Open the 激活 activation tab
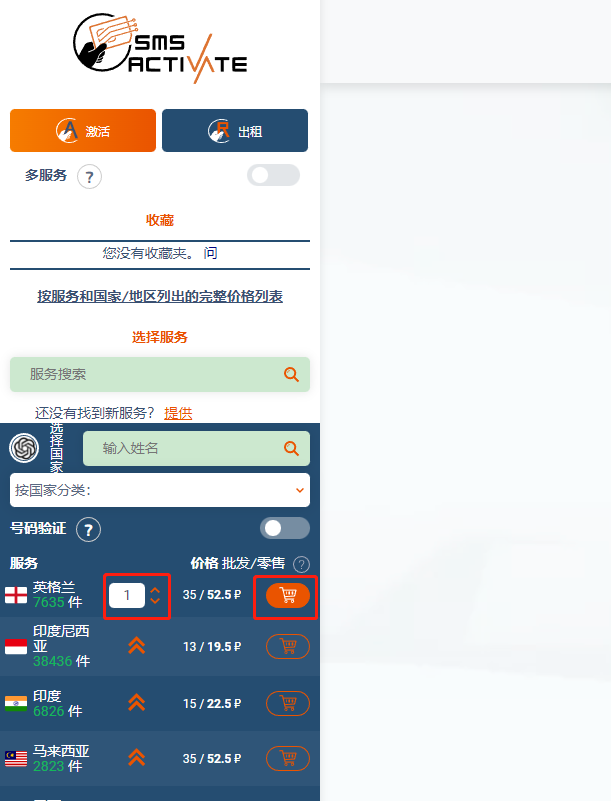Image resolution: width=611 pixels, height=801 pixels. click(x=83, y=130)
